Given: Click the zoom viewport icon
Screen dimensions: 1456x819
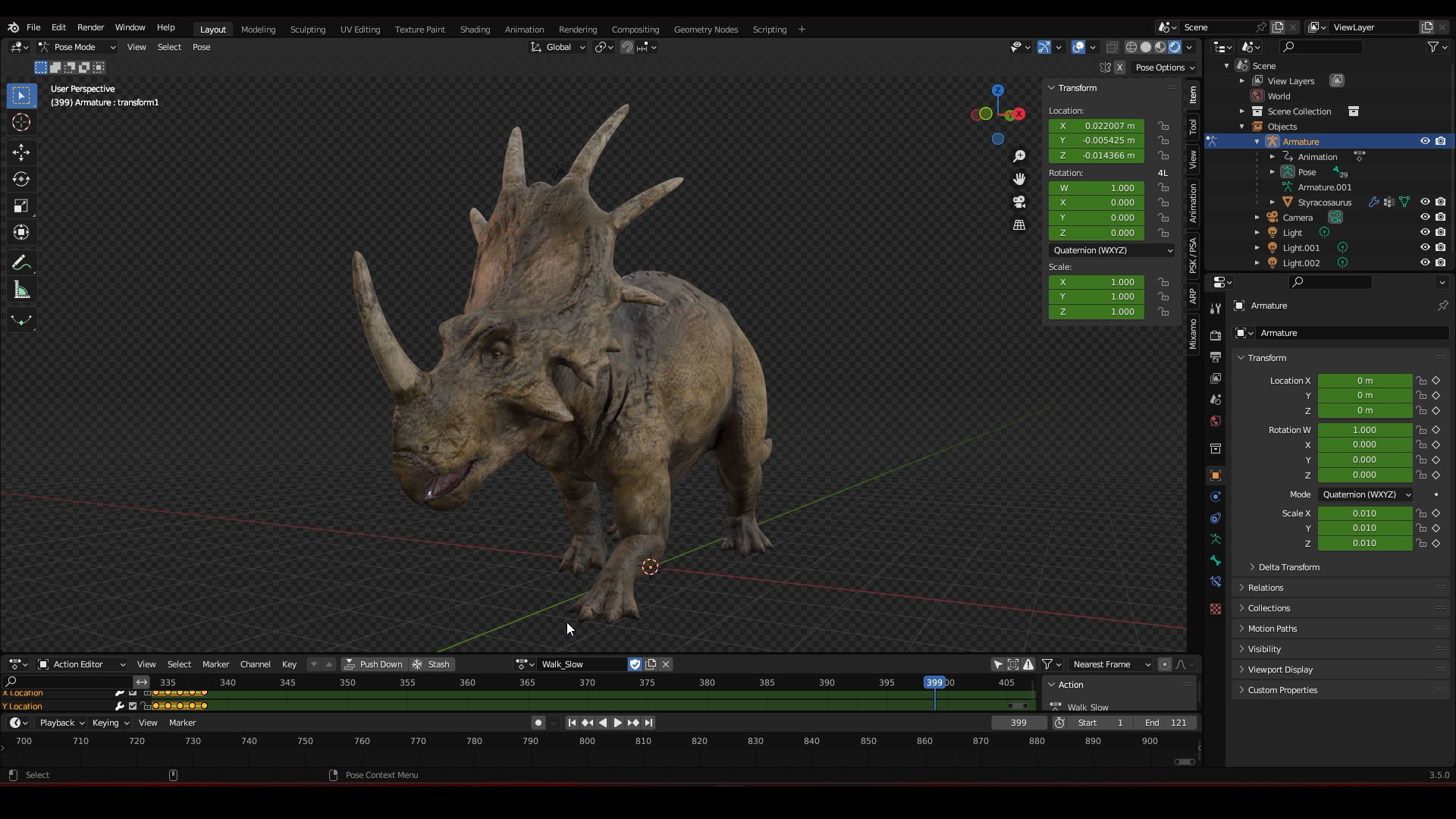Looking at the screenshot, I should pyautogui.click(x=1019, y=156).
